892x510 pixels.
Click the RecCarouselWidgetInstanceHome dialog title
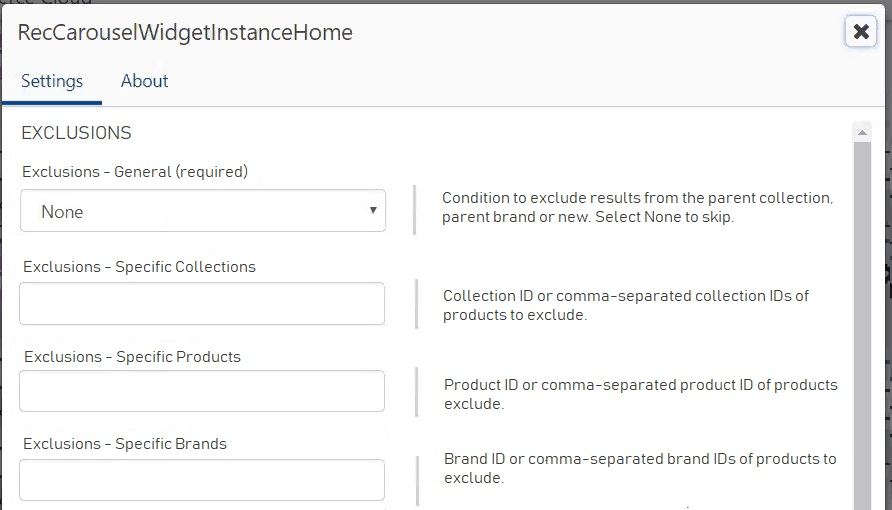pyautogui.click(x=186, y=32)
